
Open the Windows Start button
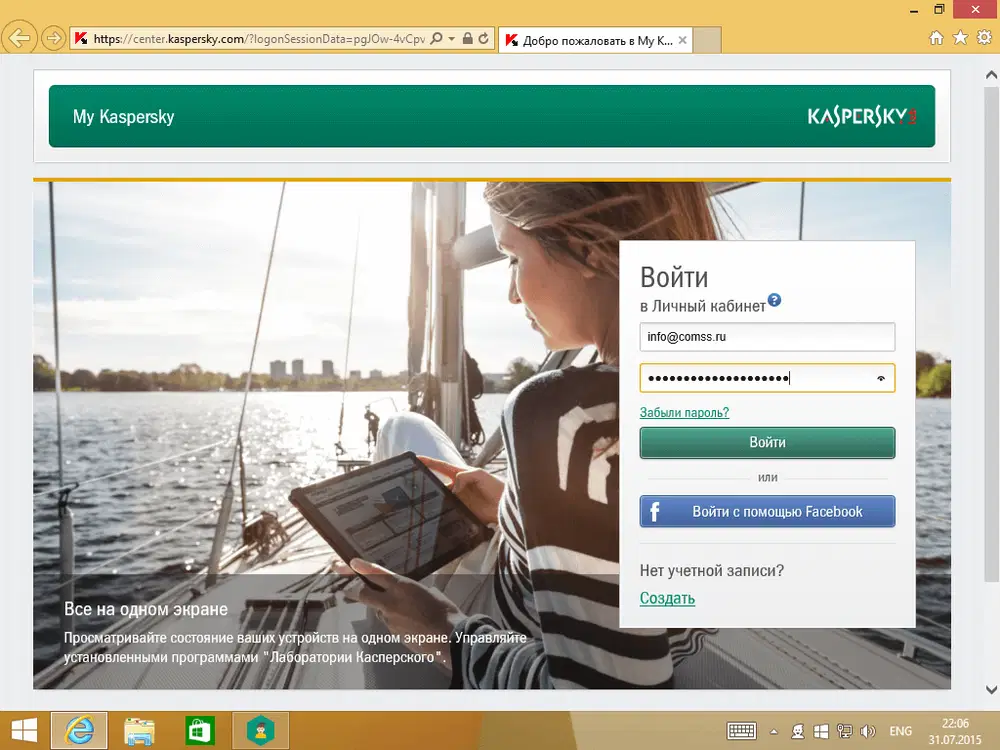pos(24,730)
